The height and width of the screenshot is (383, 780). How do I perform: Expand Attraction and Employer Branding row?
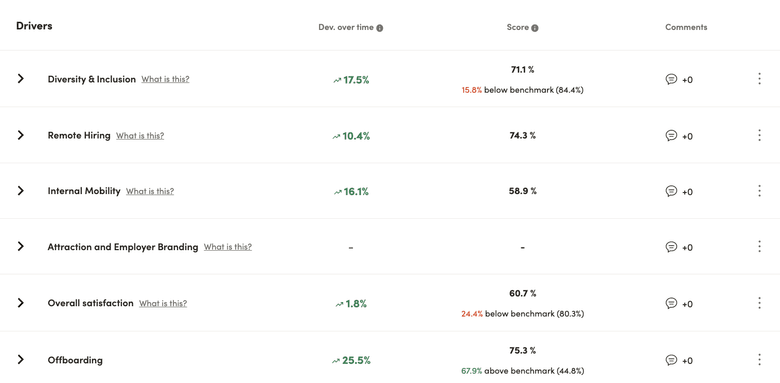[20, 246]
